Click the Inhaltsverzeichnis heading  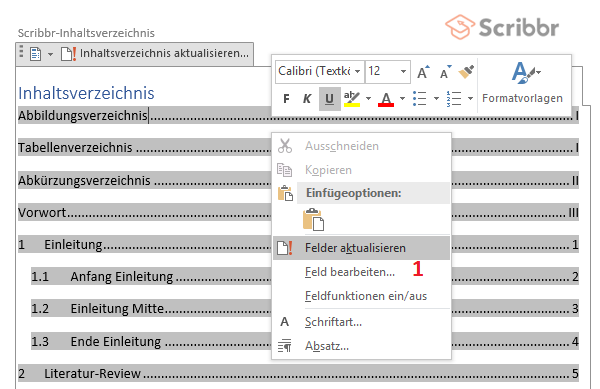tap(86, 93)
